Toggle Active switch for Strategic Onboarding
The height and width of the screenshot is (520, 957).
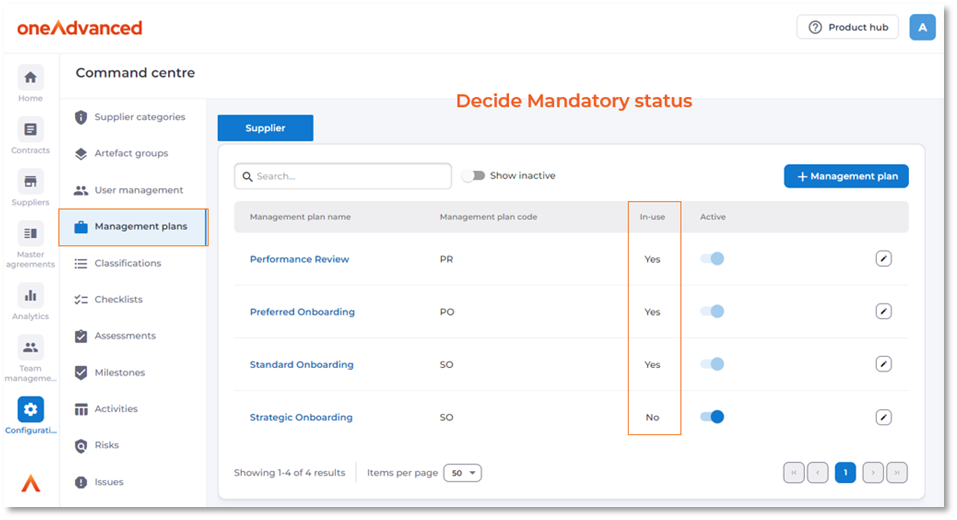pos(712,417)
